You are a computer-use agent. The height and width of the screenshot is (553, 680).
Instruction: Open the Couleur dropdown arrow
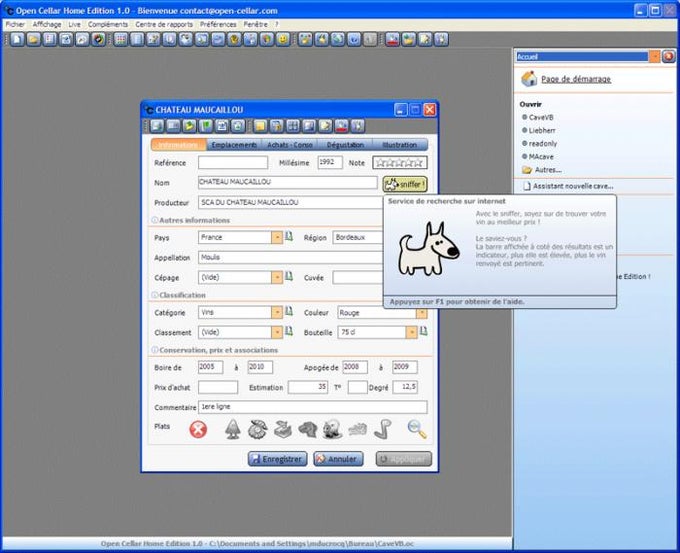pyautogui.click(x=421, y=313)
